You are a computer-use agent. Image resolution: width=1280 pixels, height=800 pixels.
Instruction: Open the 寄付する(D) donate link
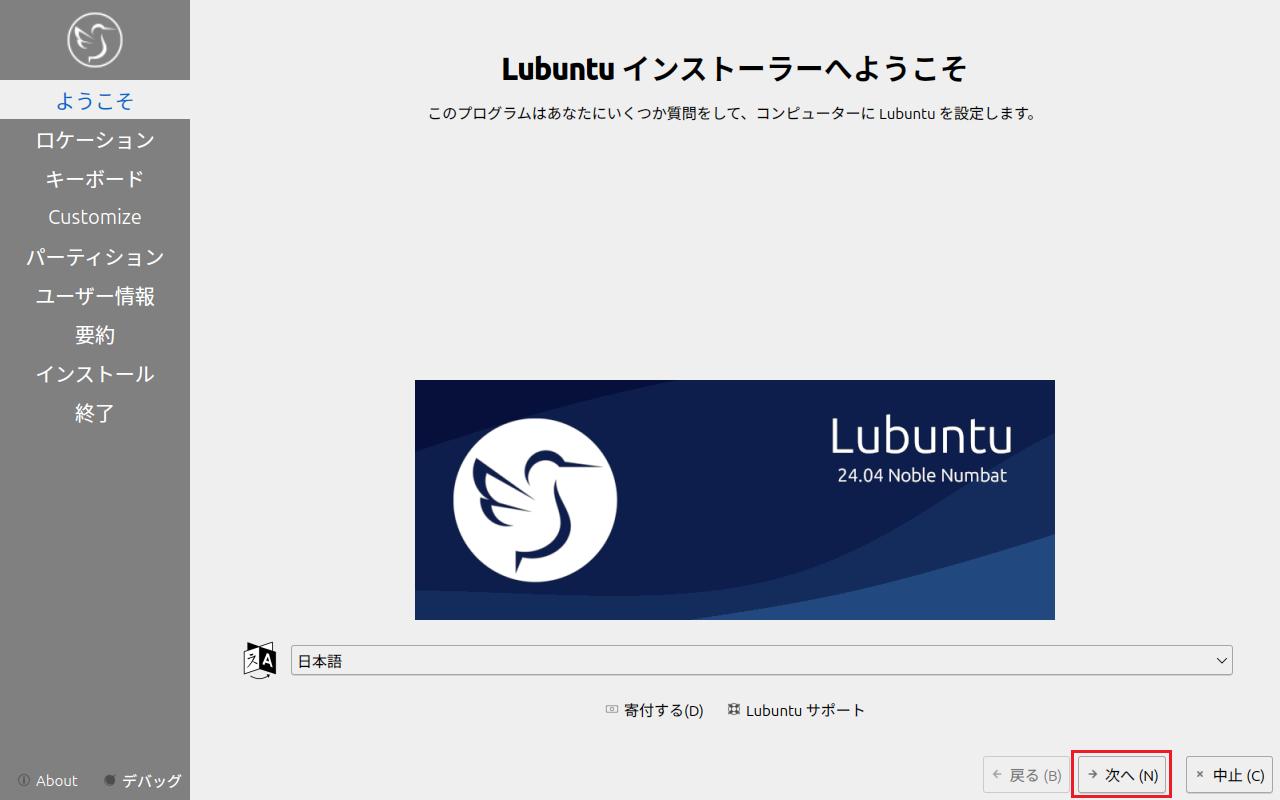(x=654, y=710)
